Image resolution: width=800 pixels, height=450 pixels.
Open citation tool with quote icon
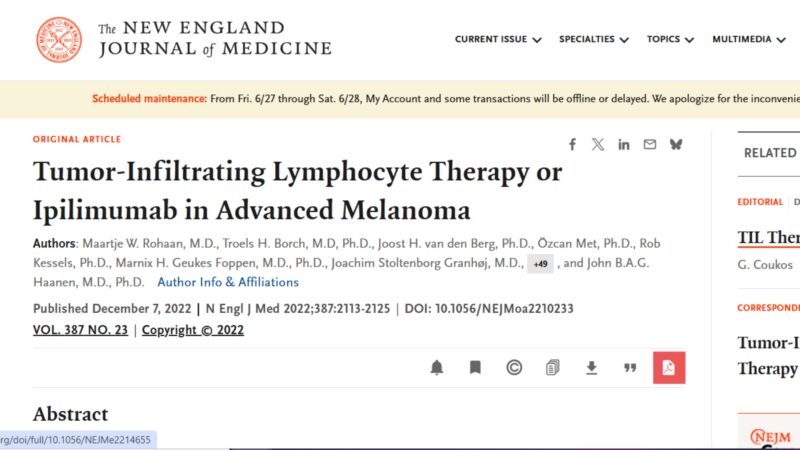(x=630, y=367)
